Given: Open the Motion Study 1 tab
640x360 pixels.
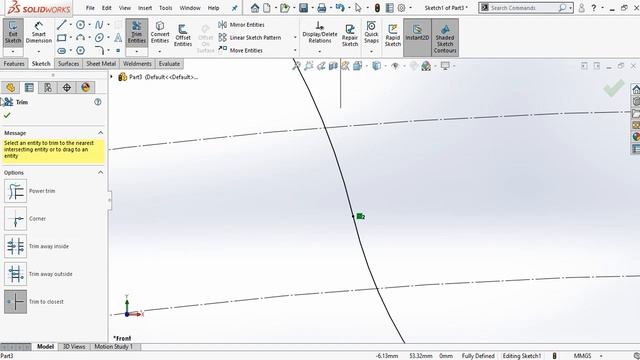Looking at the screenshot, I should tap(114, 347).
